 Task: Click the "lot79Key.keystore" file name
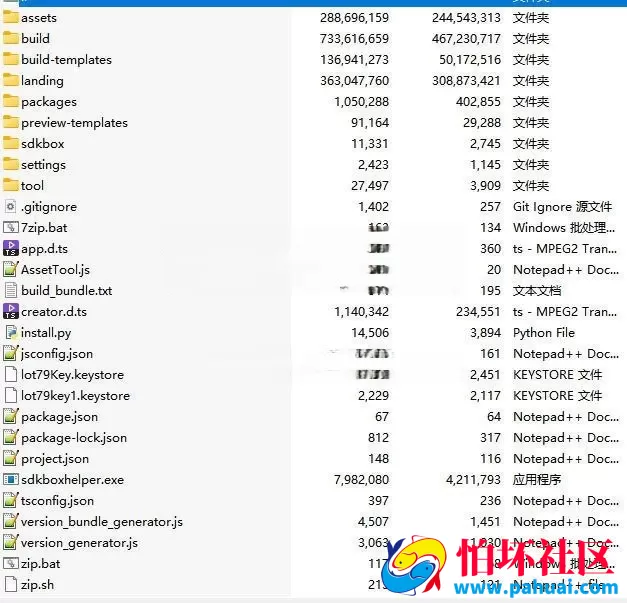coord(72,375)
